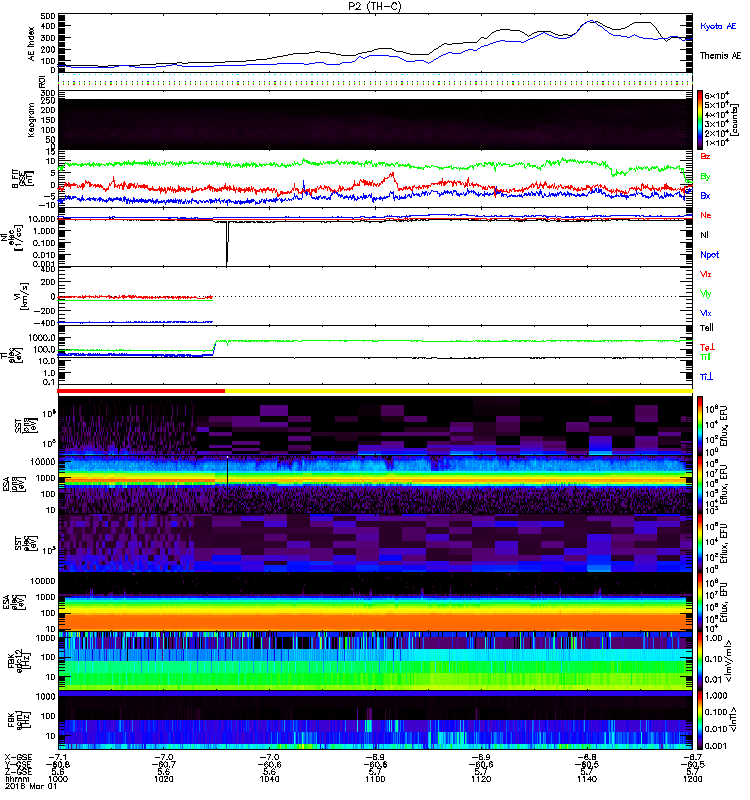Click the 1000 time tick label

(x=58, y=779)
